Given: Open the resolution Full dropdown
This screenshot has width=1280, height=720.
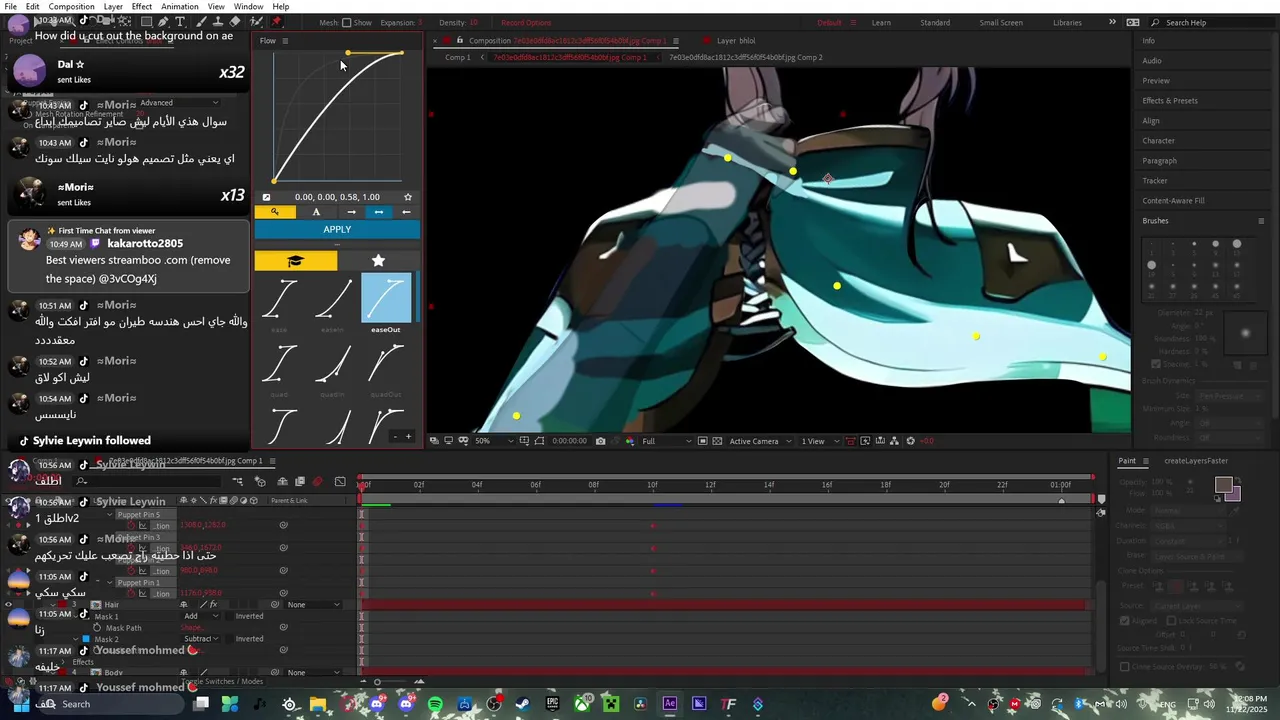Looking at the screenshot, I should [667, 441].
